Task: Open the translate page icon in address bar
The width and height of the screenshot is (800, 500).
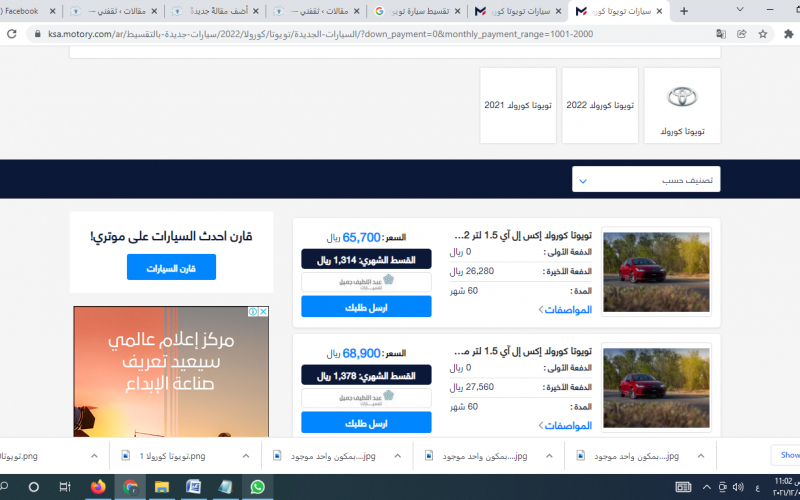Action: pos(720,34)
